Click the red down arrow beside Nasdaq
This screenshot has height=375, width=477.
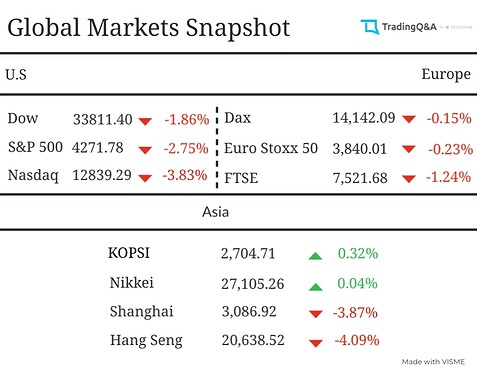[x=145, y=178]
